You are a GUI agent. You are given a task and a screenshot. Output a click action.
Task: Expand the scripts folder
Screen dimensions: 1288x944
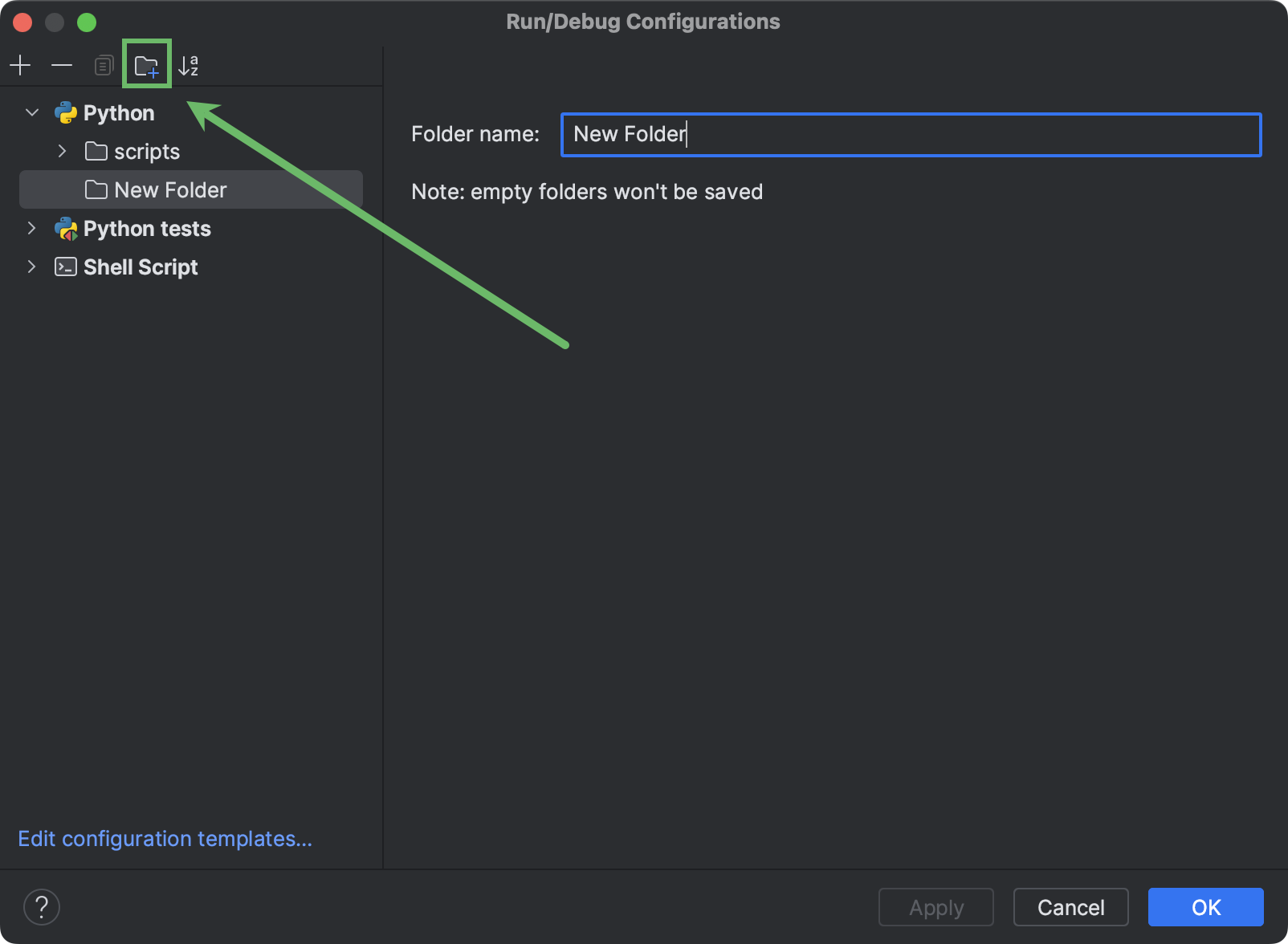tap(63, 151)
